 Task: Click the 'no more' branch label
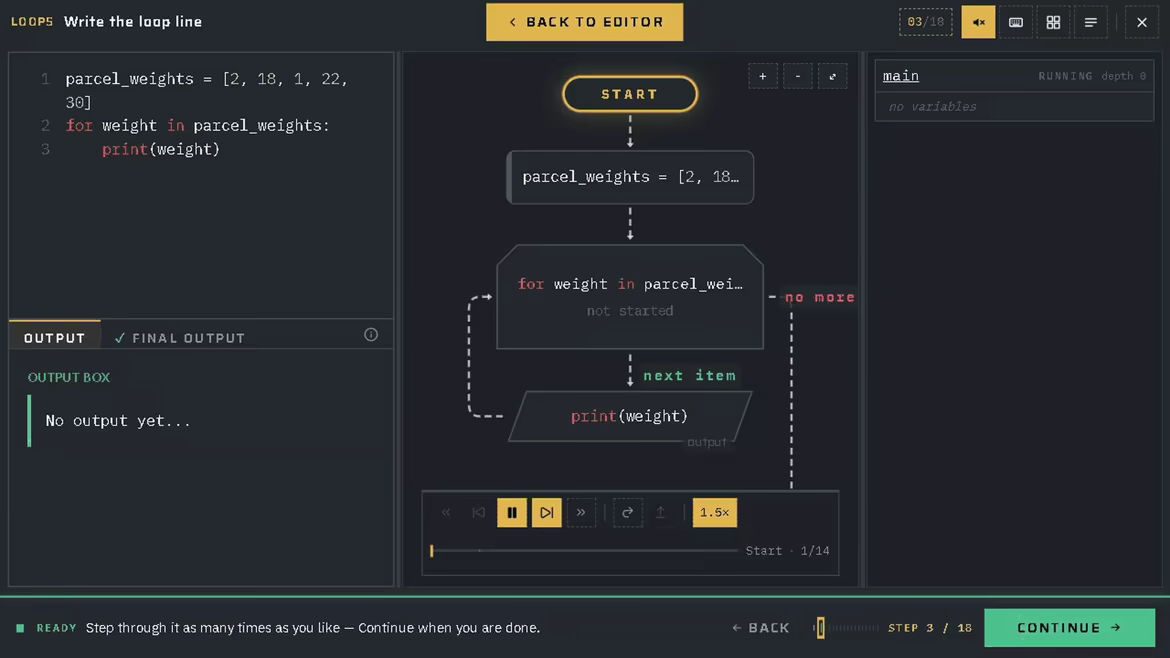819,297
